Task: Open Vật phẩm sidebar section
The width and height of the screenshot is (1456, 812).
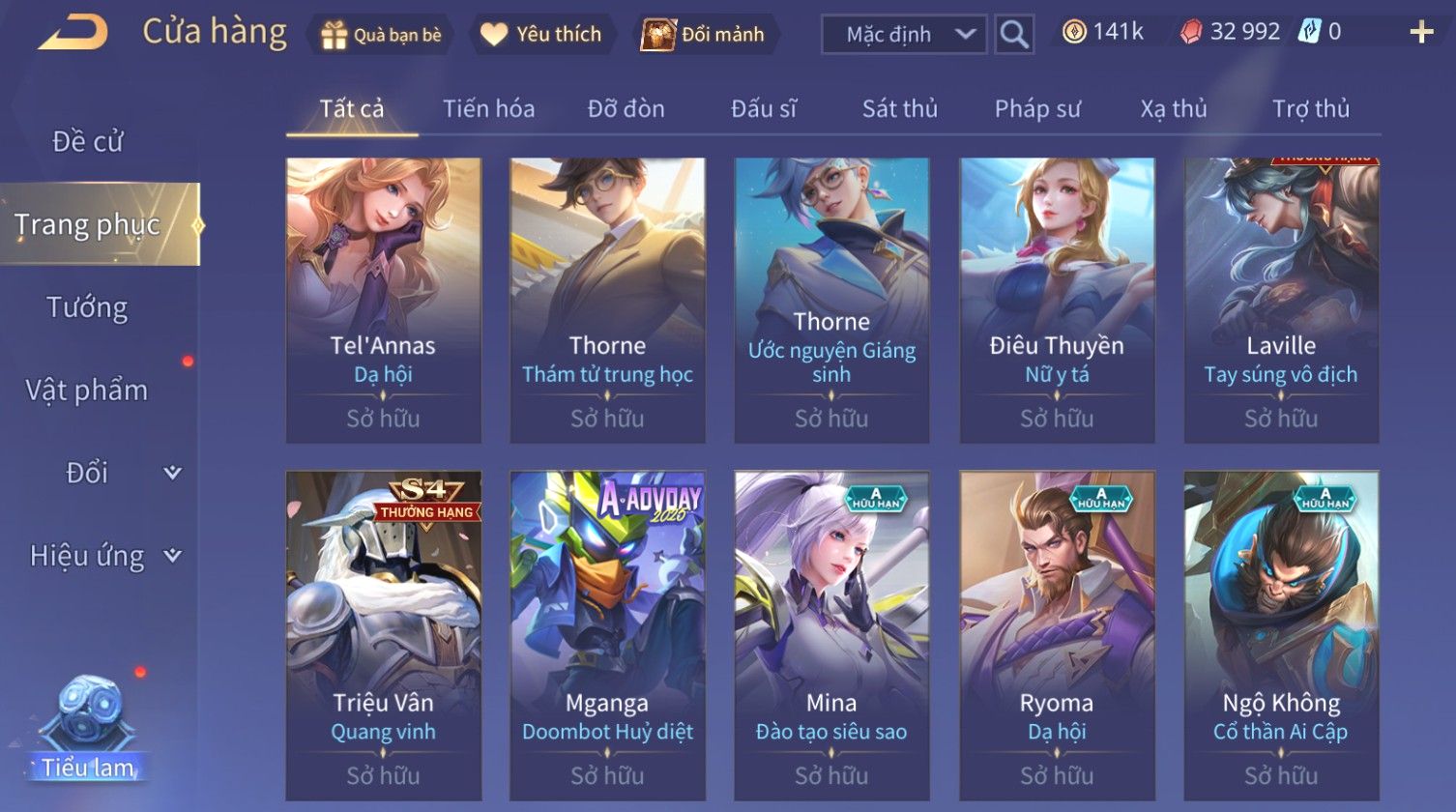Action: 87,391
